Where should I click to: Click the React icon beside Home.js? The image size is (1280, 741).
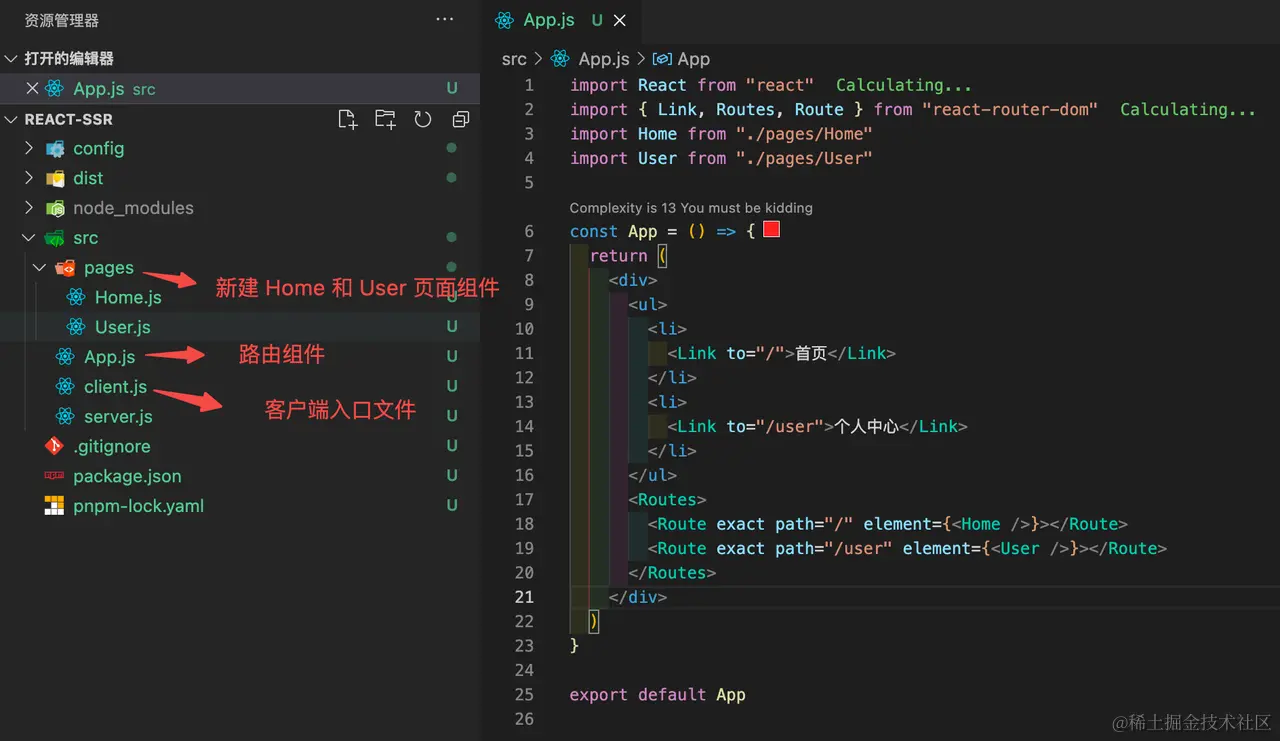click(x=76, y=297)
